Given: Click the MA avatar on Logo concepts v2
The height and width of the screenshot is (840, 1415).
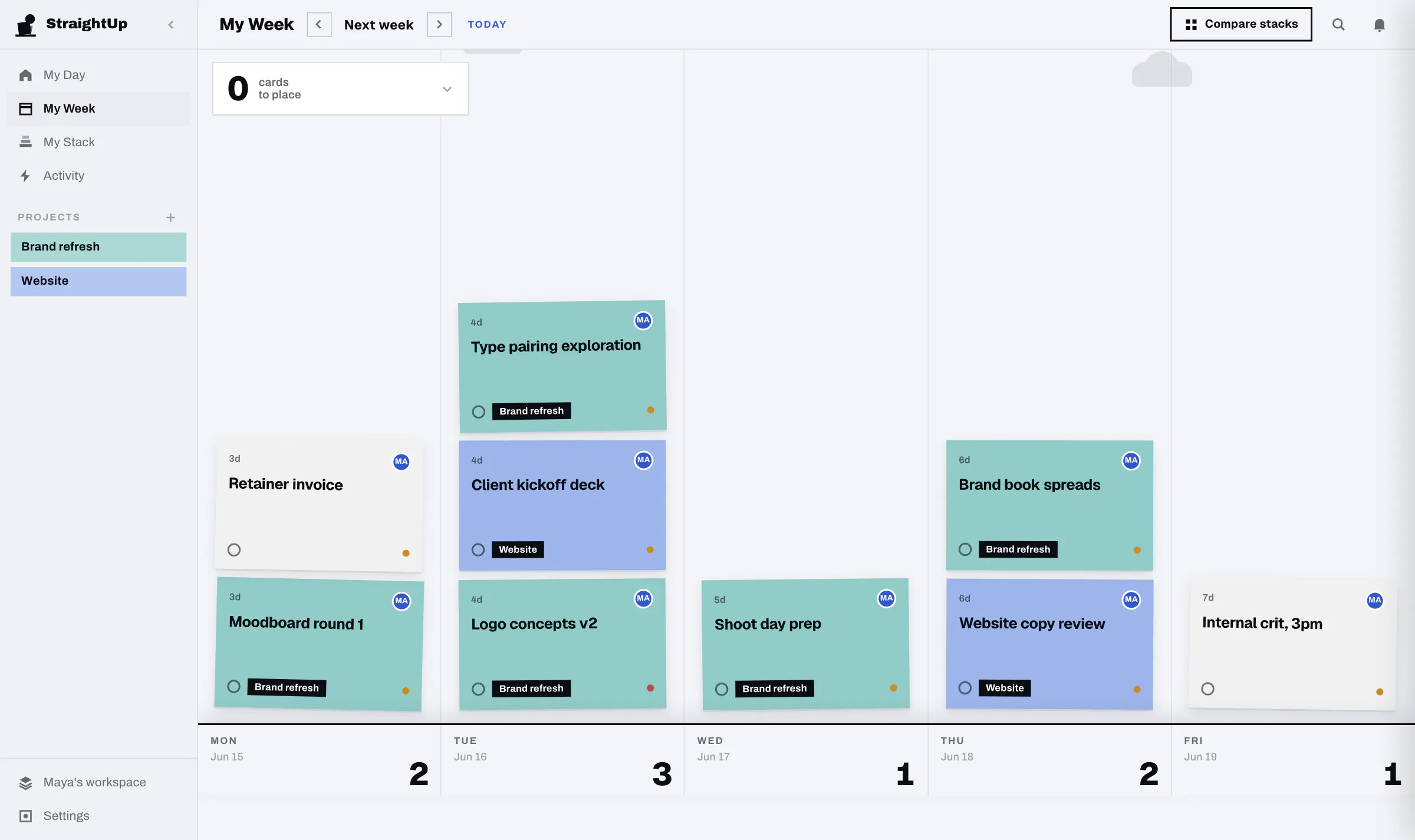Looking at the screenshot, I should 643,598.
